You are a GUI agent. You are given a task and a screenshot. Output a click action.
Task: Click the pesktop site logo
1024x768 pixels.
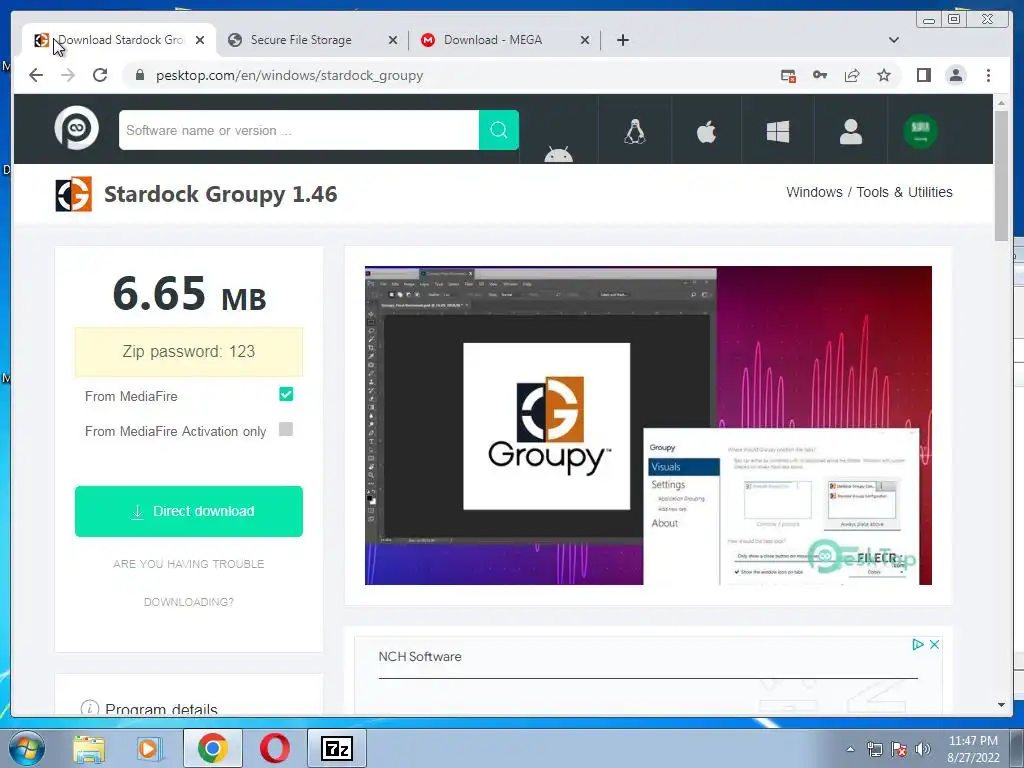point(76,129)
